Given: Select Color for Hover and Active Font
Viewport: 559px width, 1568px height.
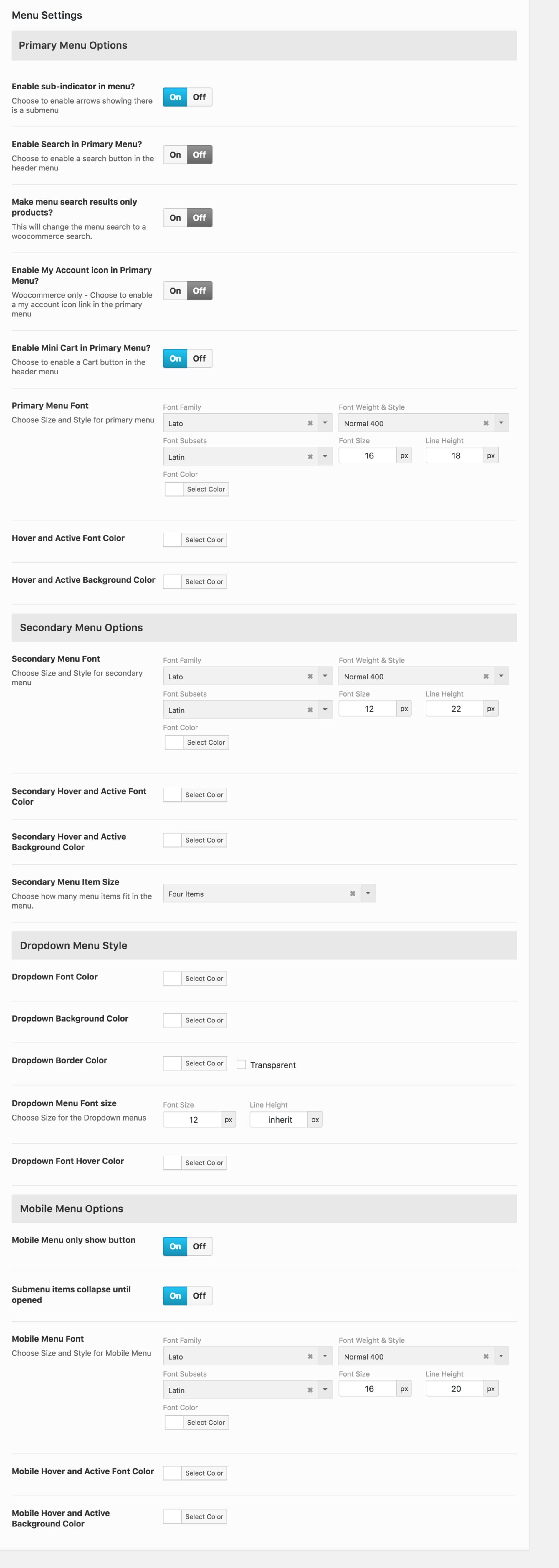Looking at the screenshot, I should [x=204, y=540].
